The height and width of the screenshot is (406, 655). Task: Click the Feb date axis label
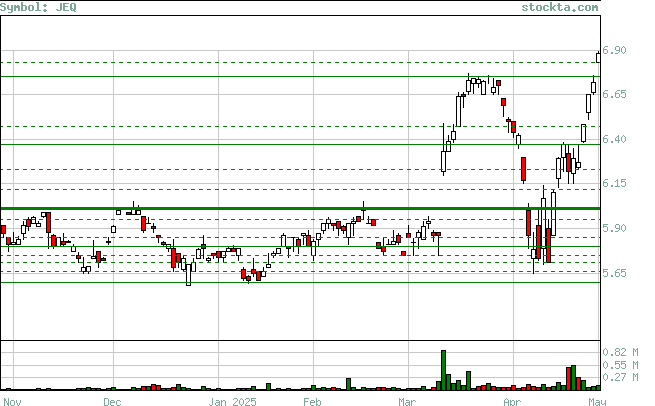[x=312, y=401]
